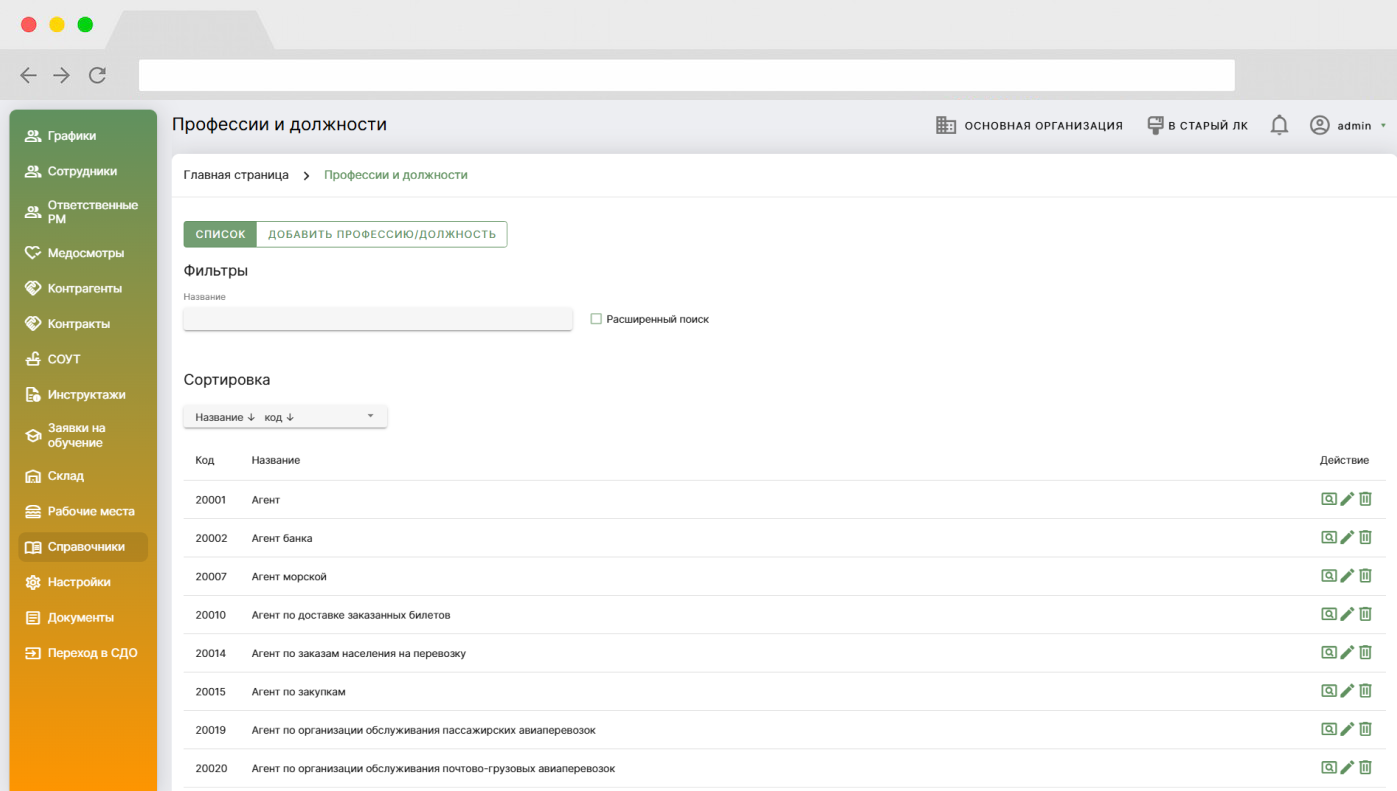The image size is (1397, 791).
Task: Focus the Название filter field
Action: [x=378, y=319]
